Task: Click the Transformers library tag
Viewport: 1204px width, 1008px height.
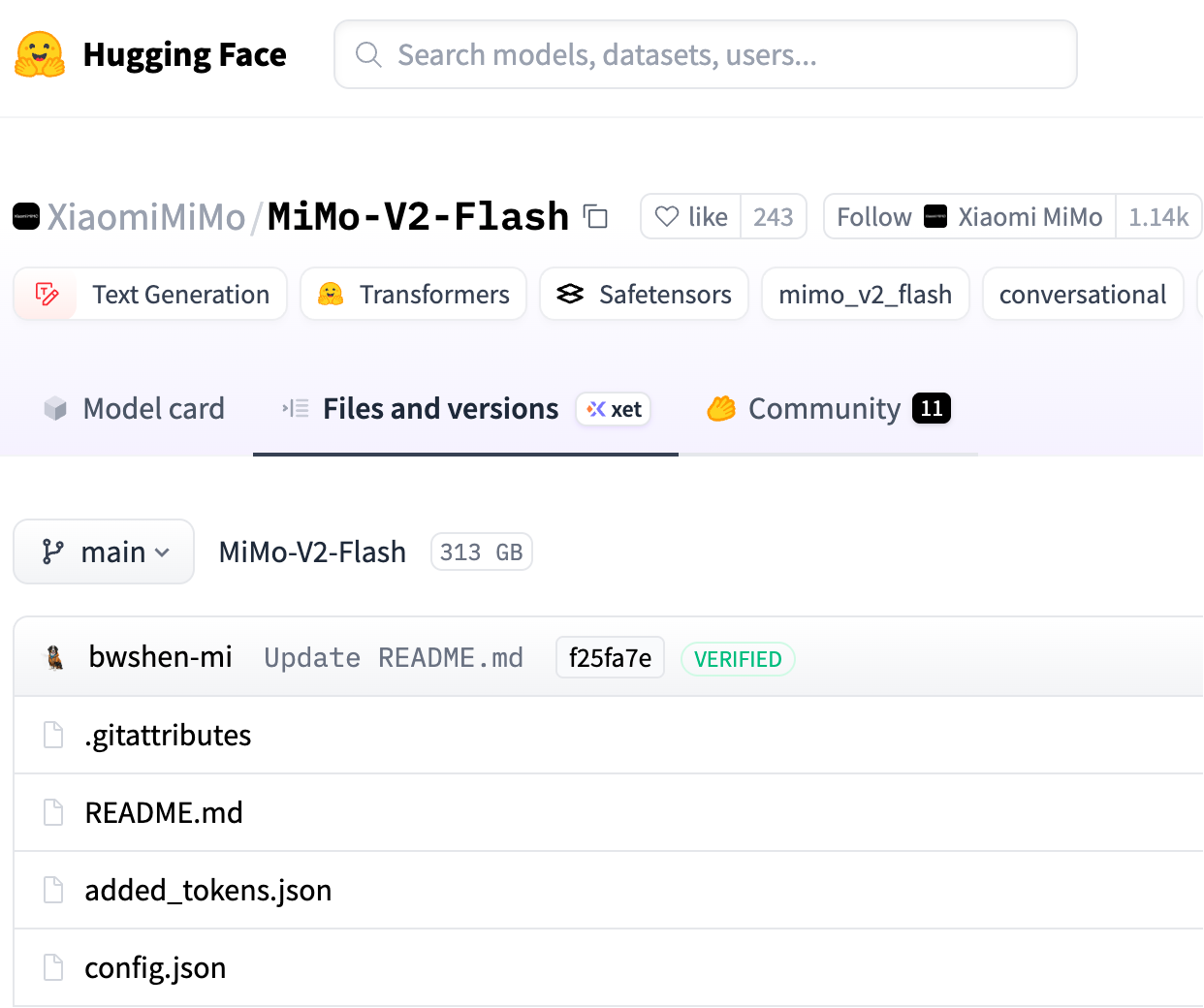Action: (414, 295)
